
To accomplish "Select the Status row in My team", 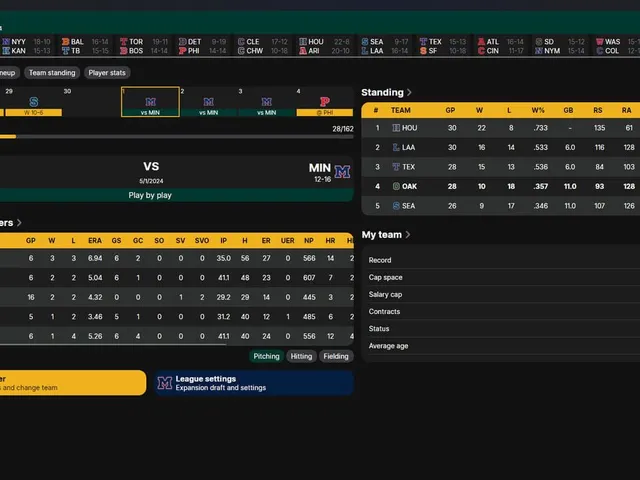I will click(x=504, y=329).
